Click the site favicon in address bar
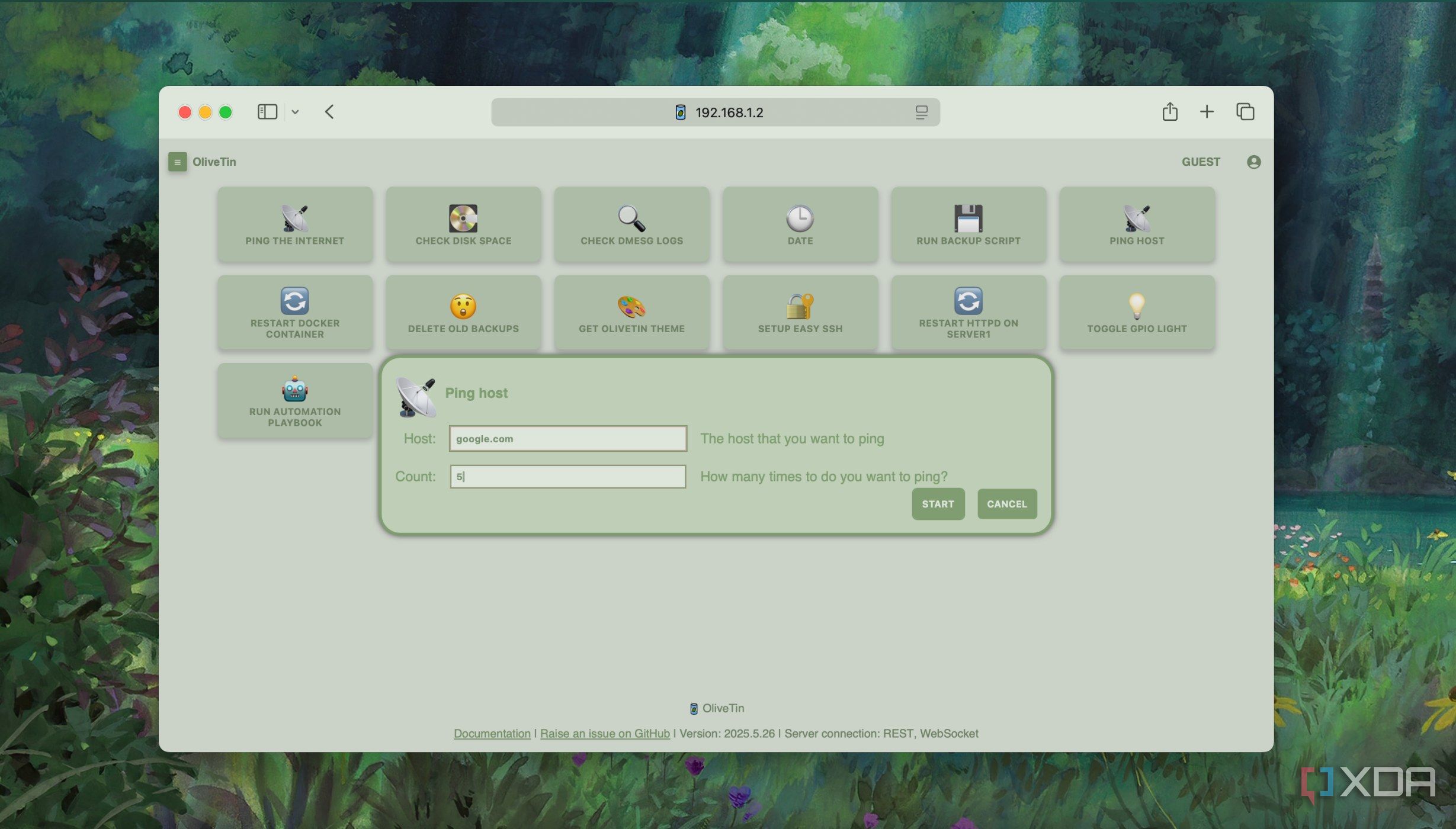Viewport: 1456px width, 829px height. point(681,112)
